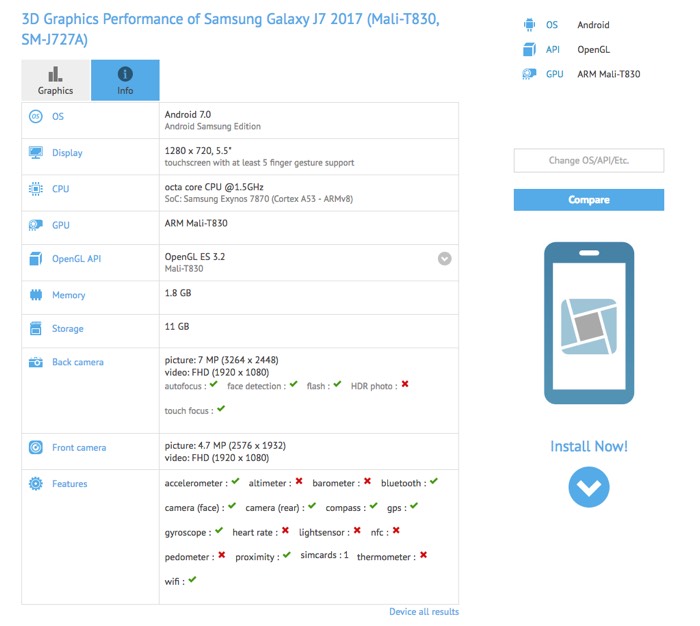The width and height of the screenshot is (700, 626).
Task: Switch to the Graphics tab
Action: [56, 80]
